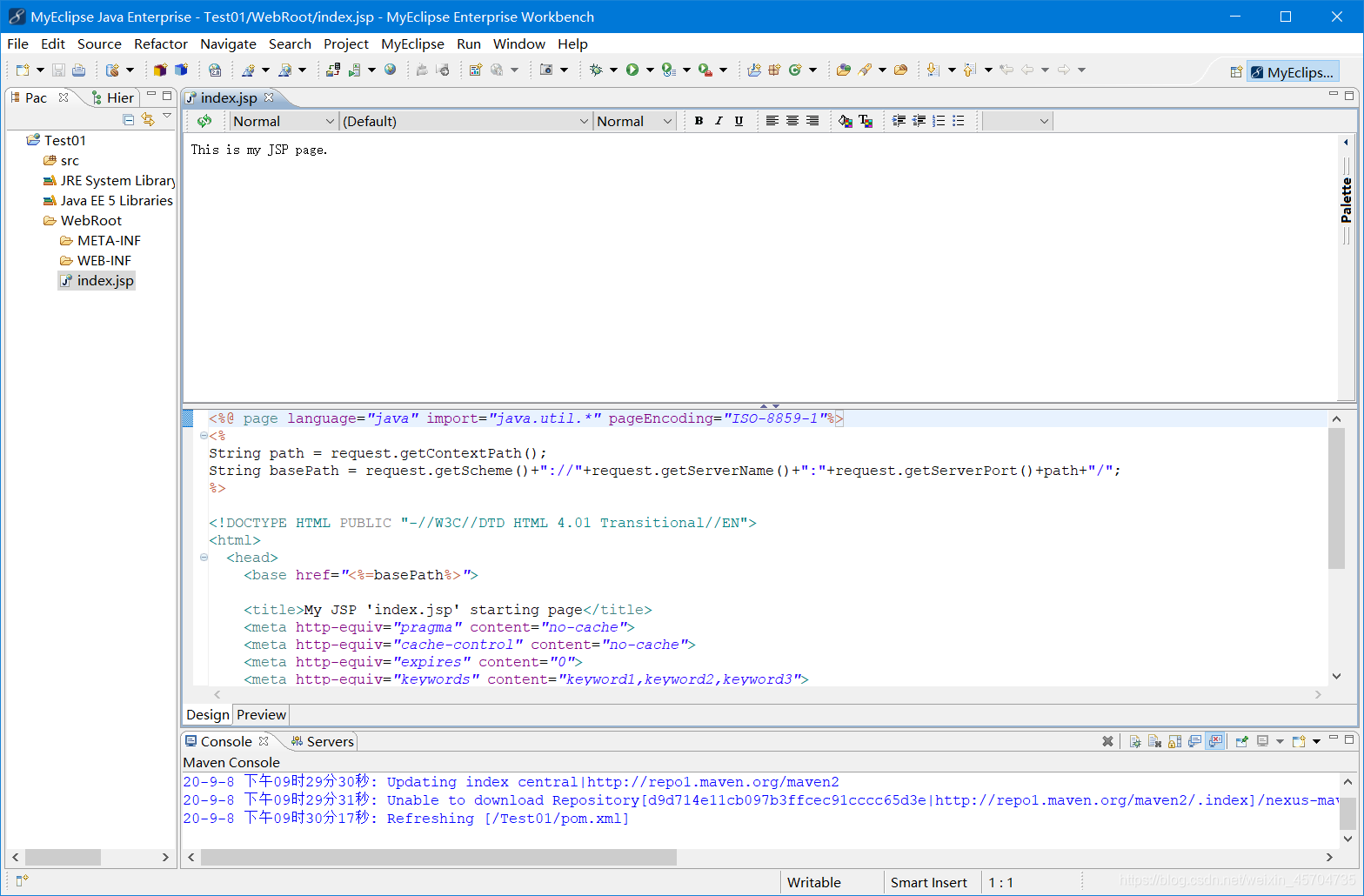Click the Debug bug icon in toolbar
Viewport: 1364px width, 896px height.
[596, 70]
